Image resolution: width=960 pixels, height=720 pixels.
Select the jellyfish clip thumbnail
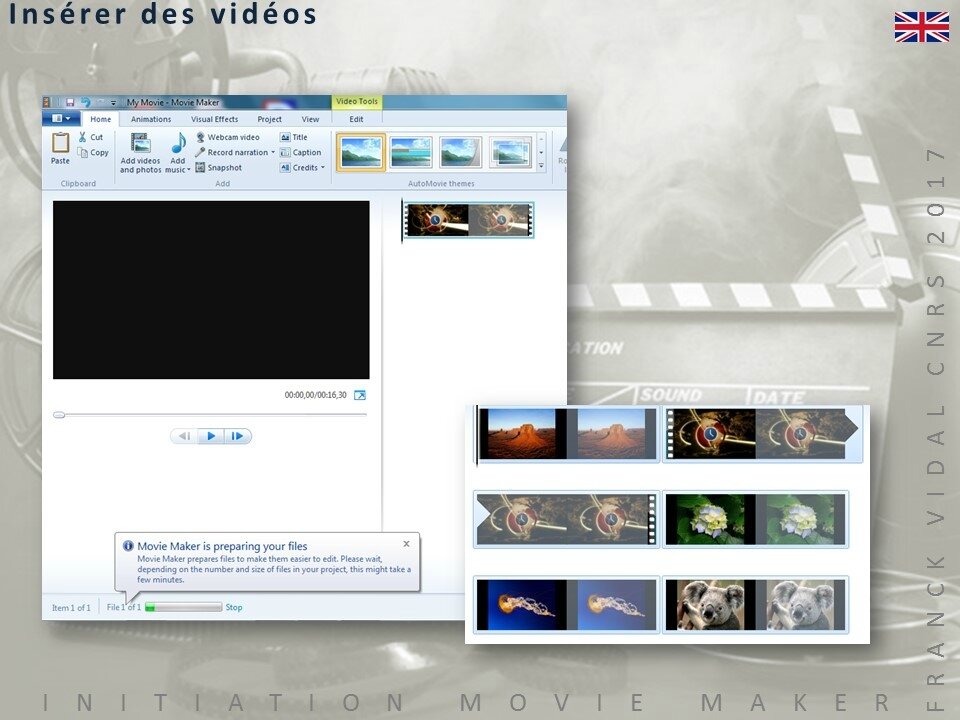click(x=567, y=605)
